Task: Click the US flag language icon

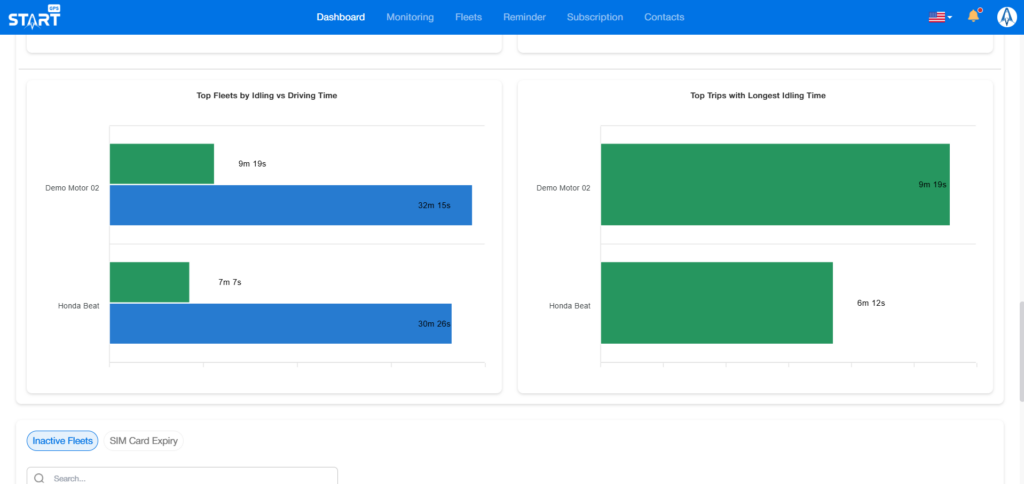Action: point(936,17)
